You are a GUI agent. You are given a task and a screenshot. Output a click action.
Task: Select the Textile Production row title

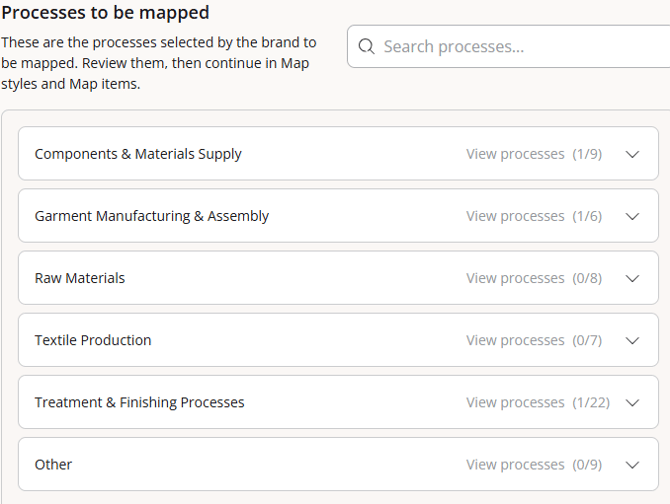(93, 340)
